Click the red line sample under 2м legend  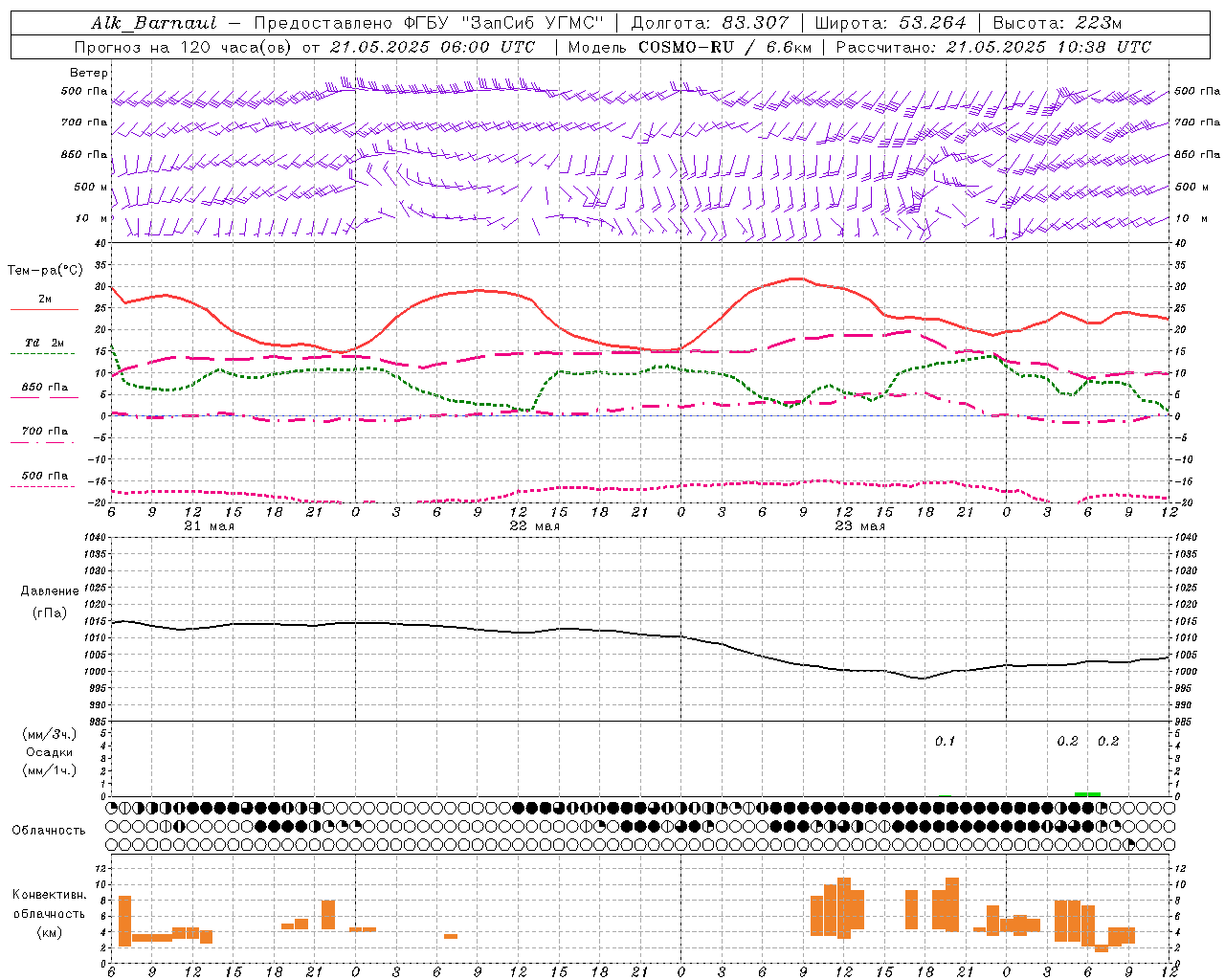click(x=44, y=310)
